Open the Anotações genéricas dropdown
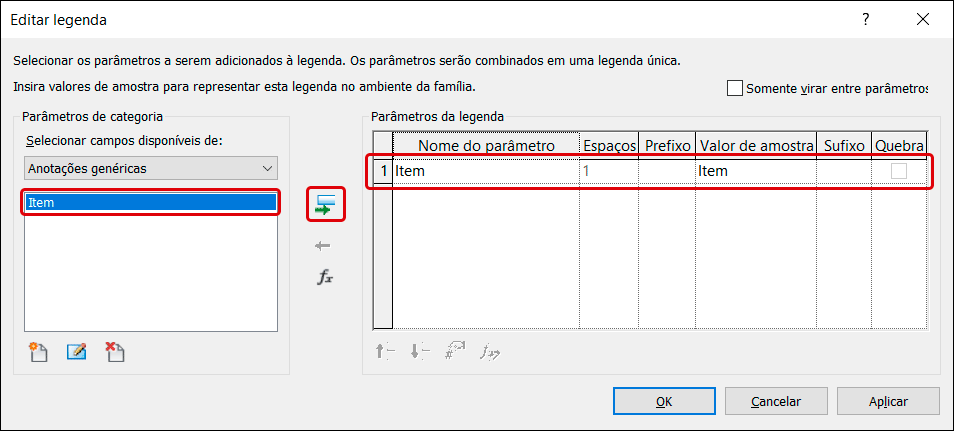 click(x=151, y=168)
